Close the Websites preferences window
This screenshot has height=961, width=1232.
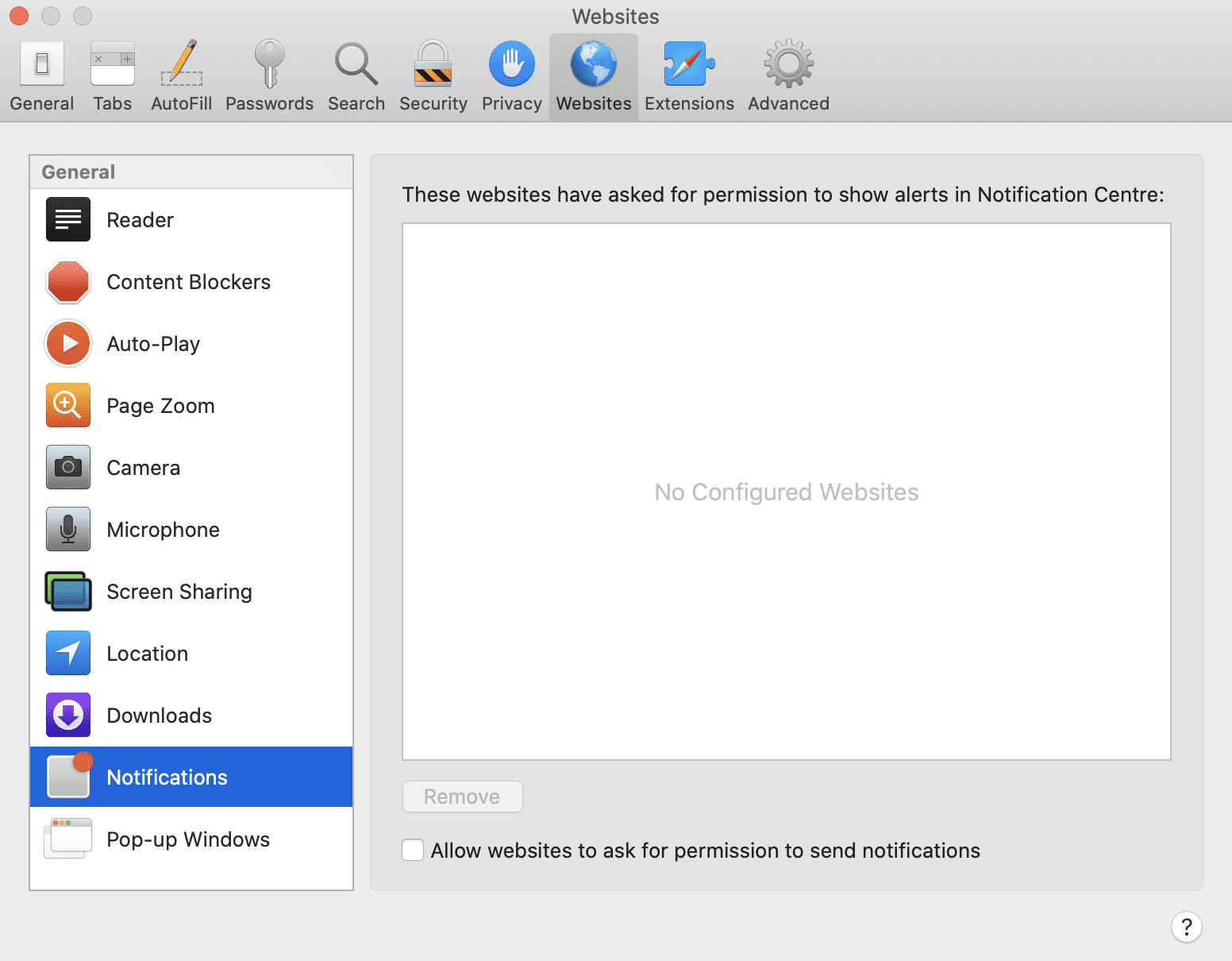(19, 16)
